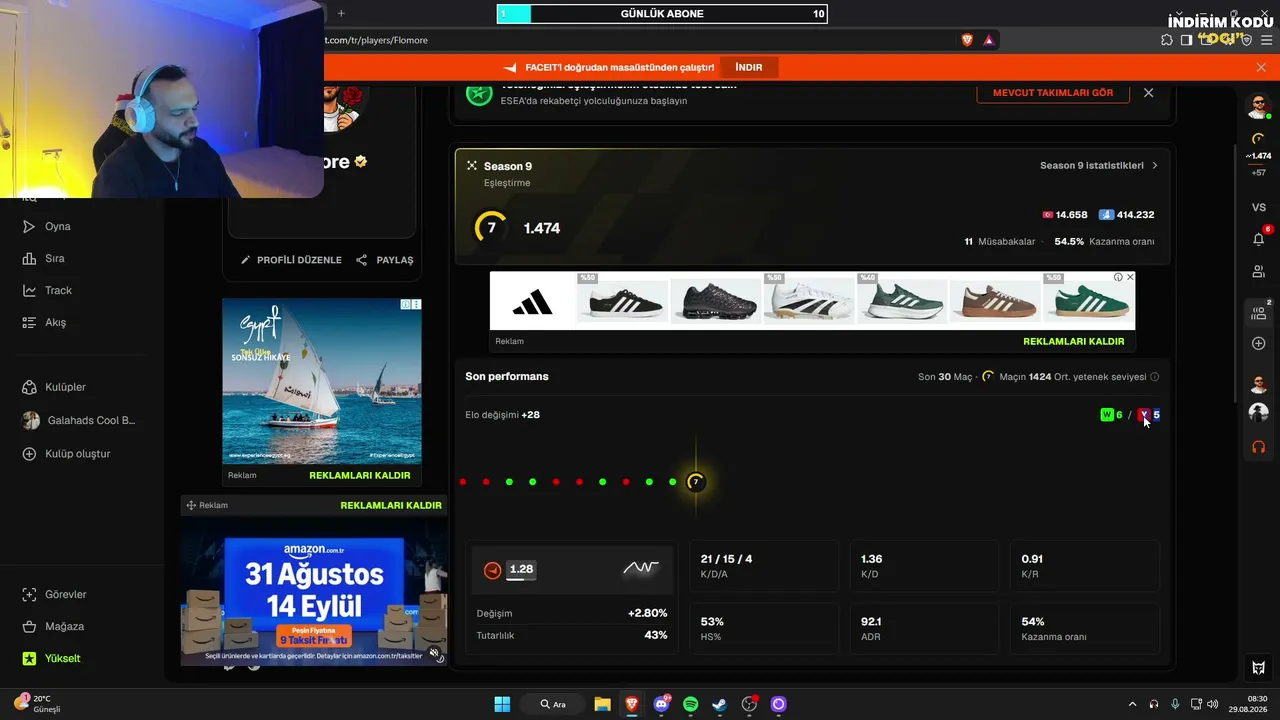
Task: Open File Explorer from the taskbar
Action: 602,704
